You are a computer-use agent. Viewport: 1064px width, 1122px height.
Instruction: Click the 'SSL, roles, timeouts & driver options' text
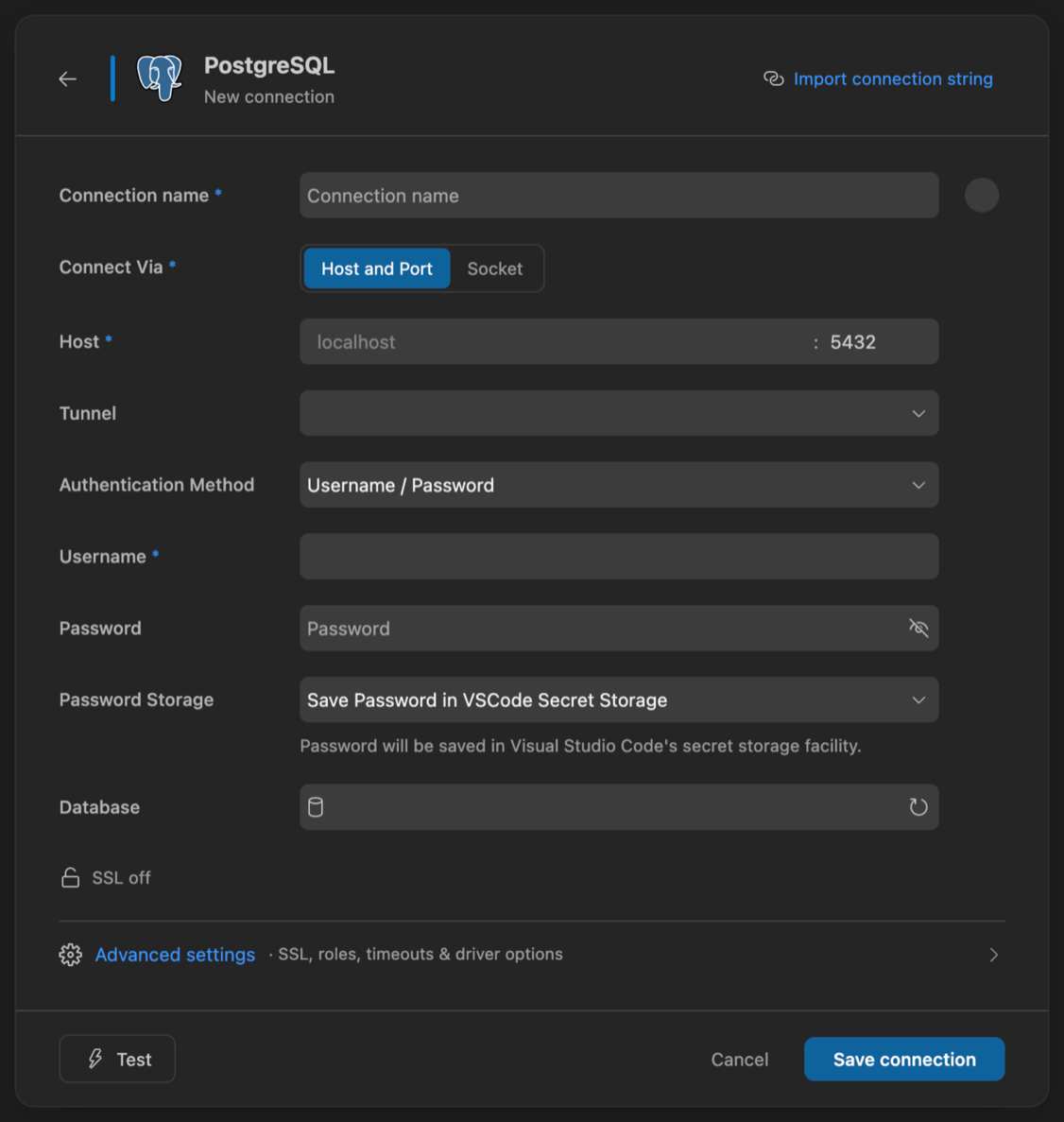coord(420,955)
